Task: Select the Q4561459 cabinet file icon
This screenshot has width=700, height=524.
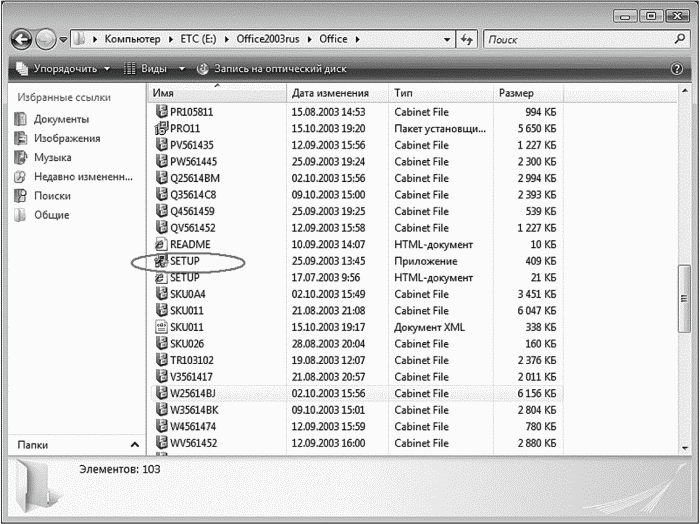Action: pos(161,211)
